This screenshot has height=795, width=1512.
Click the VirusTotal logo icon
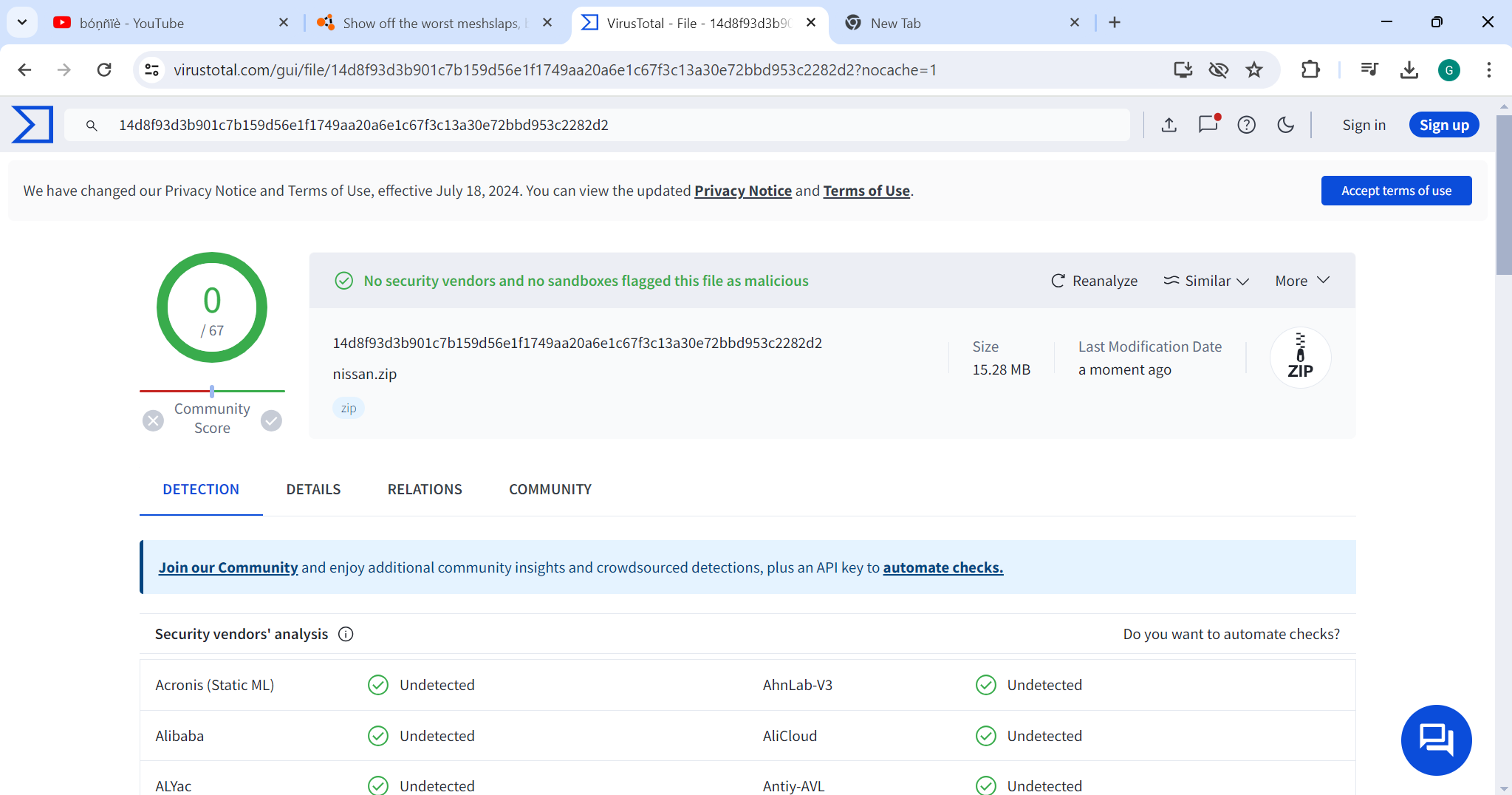(x=33, y=124)
